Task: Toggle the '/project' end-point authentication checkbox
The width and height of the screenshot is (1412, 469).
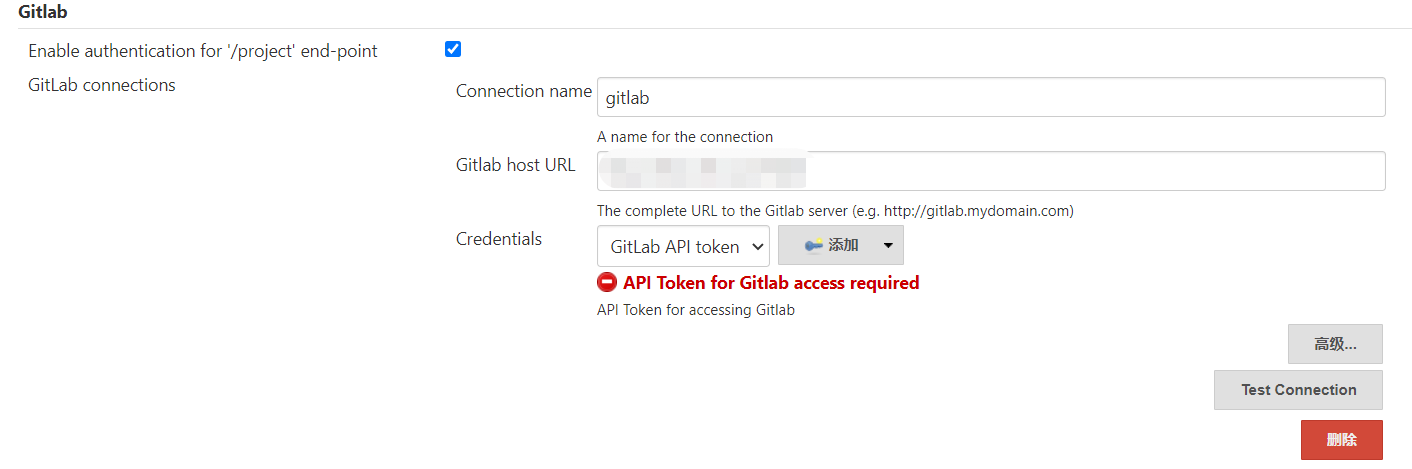Action: click(453, 49)
